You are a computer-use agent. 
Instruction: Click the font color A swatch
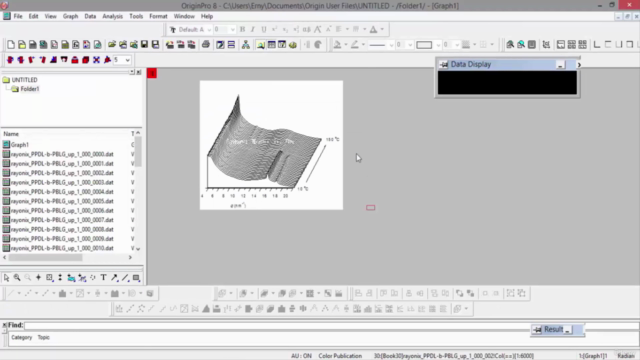(373, 29)
